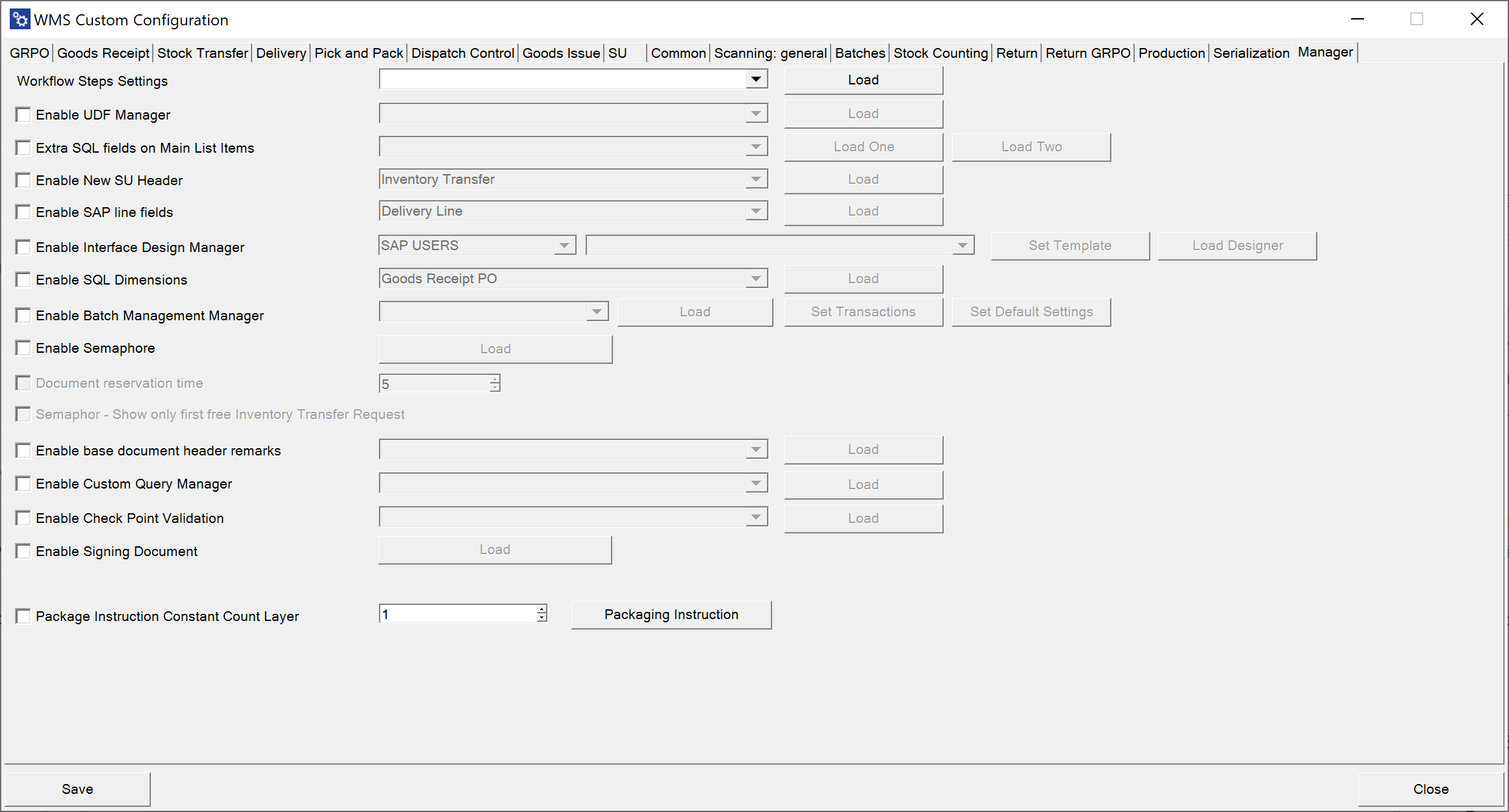1509x812 pixels.
Task: Click the WMS Custom Configuration app icon
Action: click(x=19, y=19)
